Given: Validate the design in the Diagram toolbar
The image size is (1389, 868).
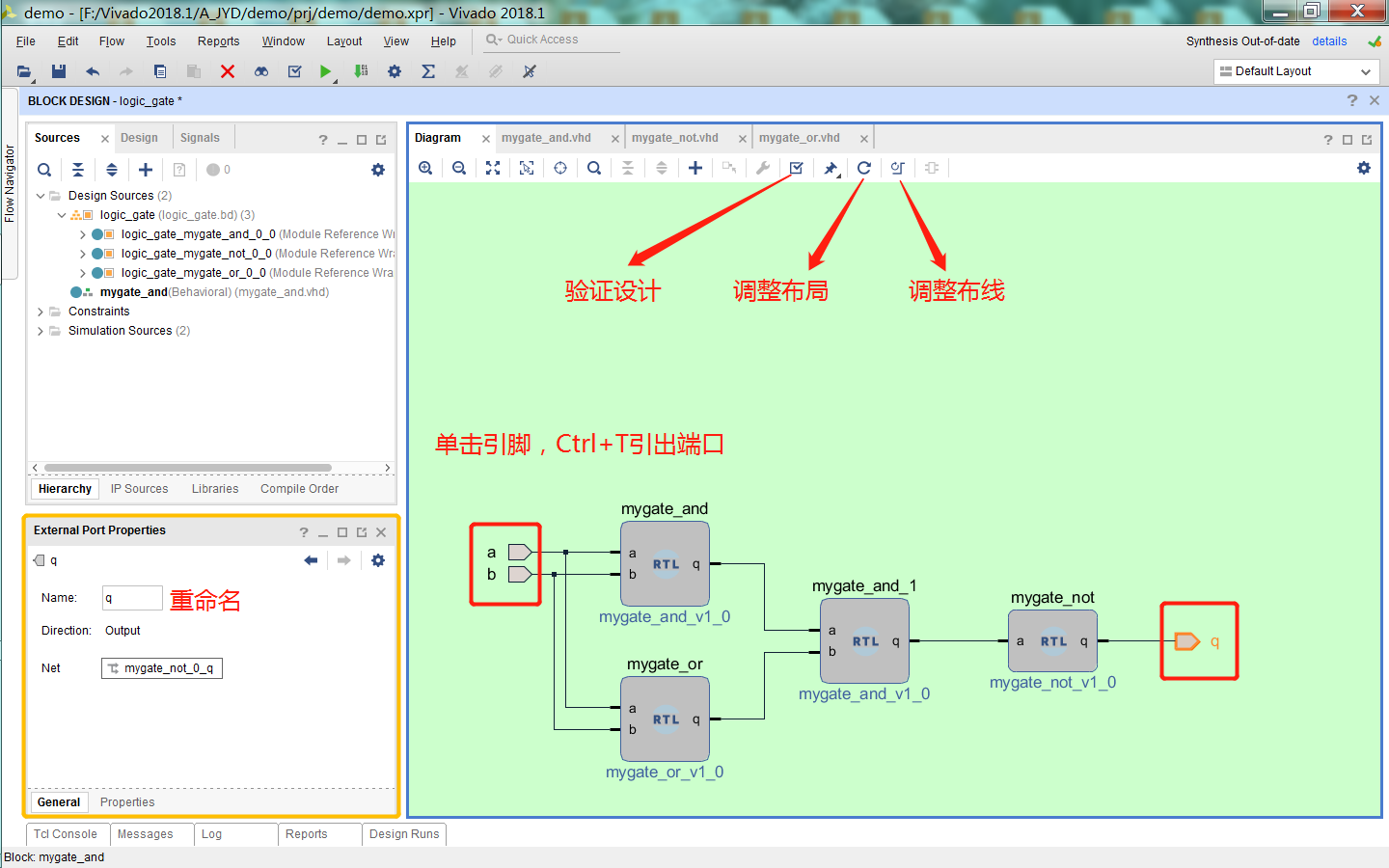Looking at the screenshot, I should 796,168.
